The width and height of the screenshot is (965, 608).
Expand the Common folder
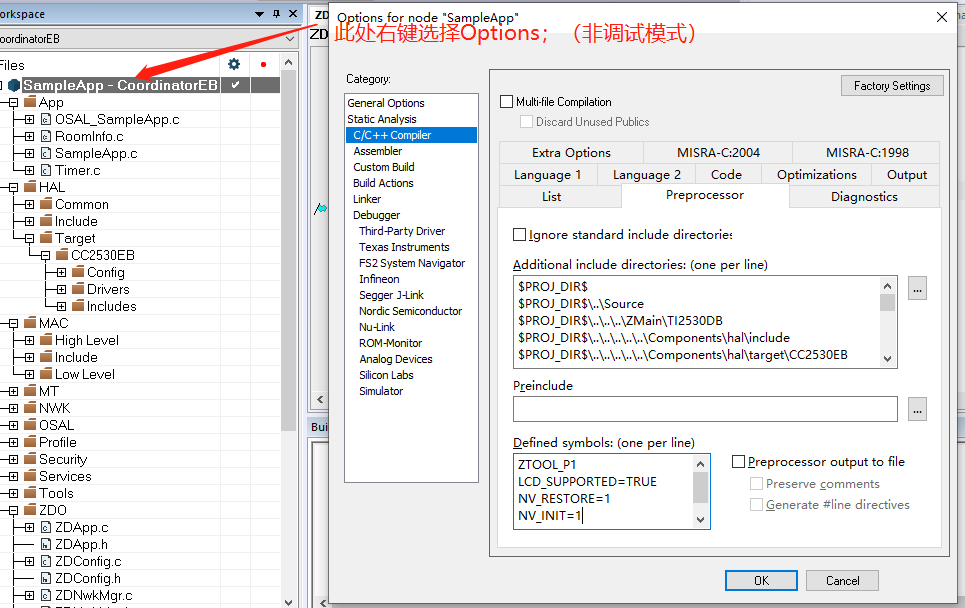point(29,204)
